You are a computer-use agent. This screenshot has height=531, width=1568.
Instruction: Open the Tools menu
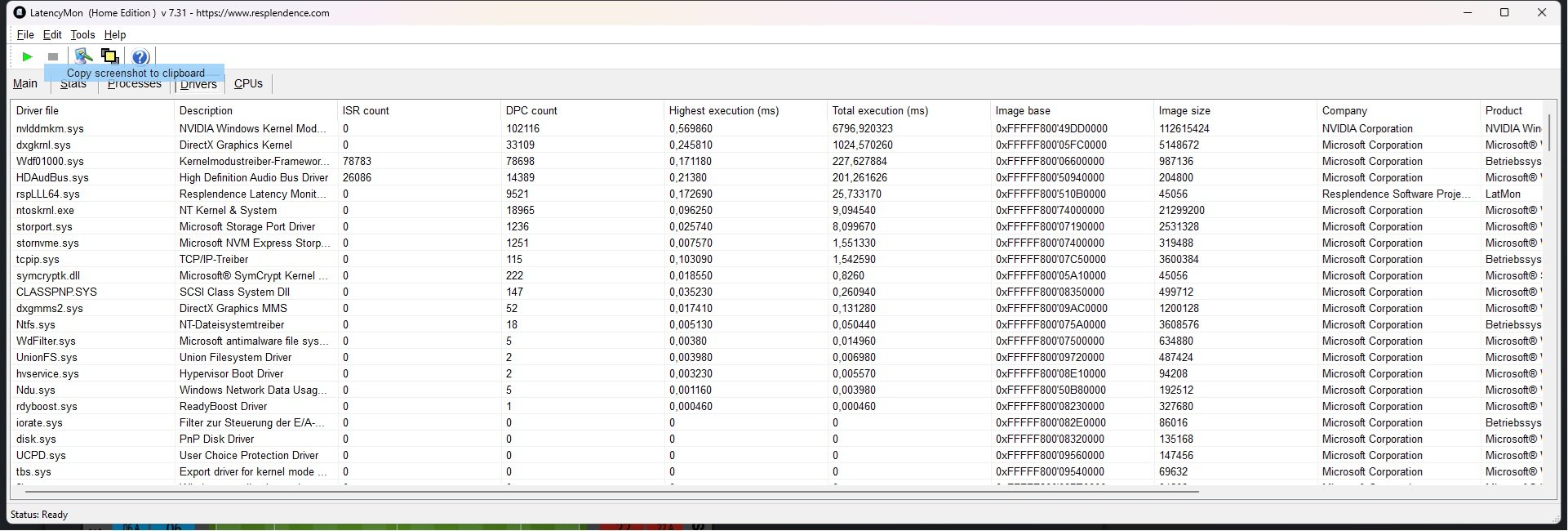tap(82, 34)
